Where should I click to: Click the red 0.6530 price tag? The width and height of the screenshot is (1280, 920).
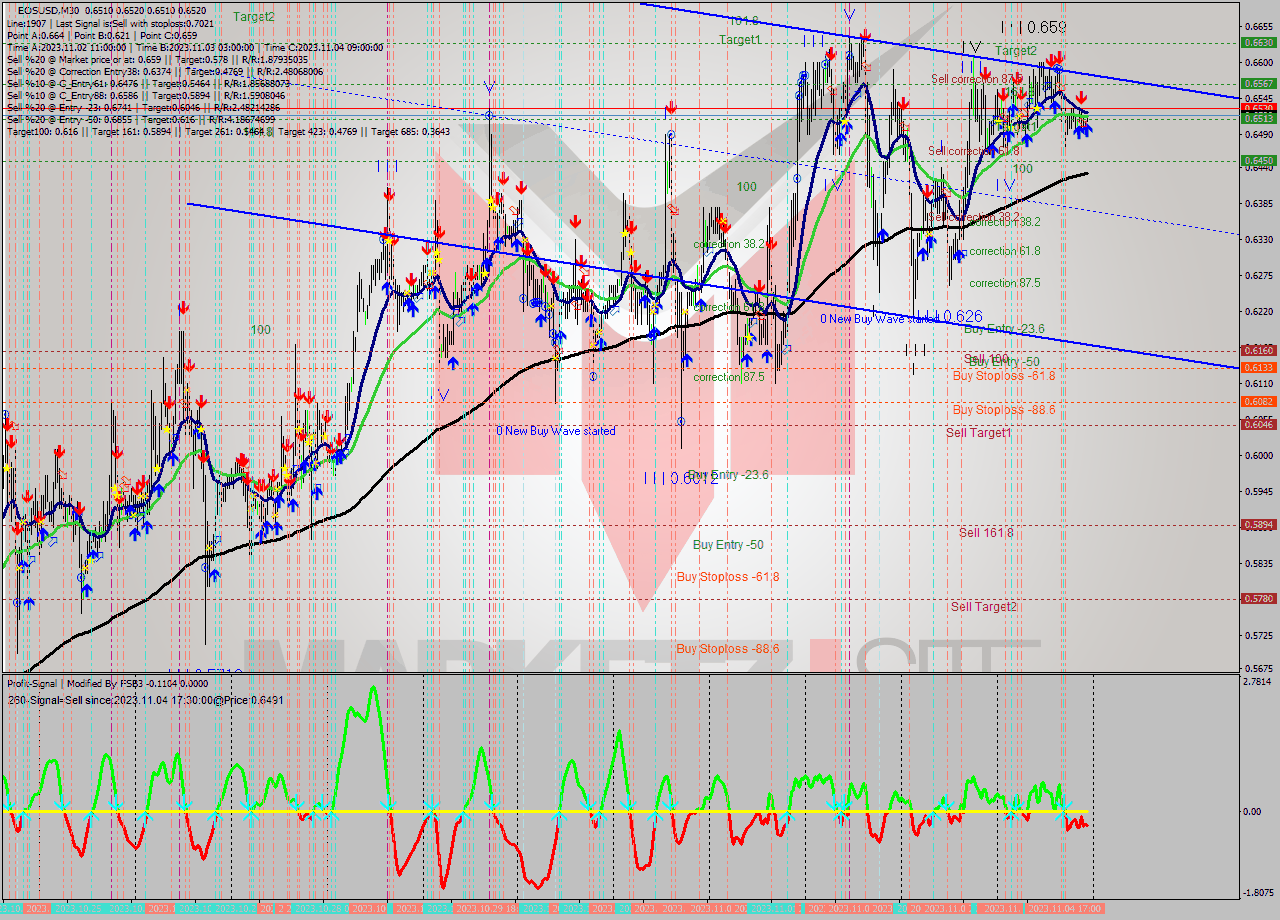[x=1257, y=107]
